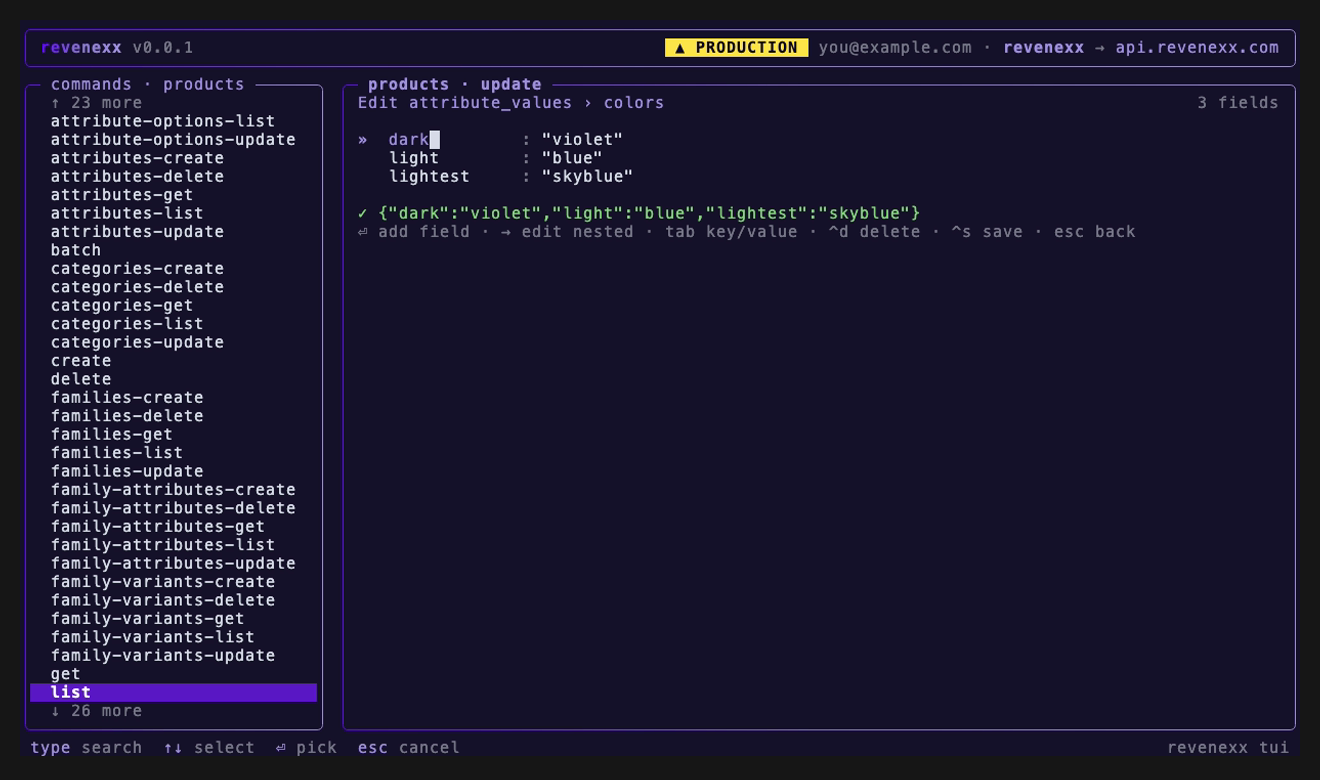
Task: Select attributes-update command
Action: click(x=137, y=232)
